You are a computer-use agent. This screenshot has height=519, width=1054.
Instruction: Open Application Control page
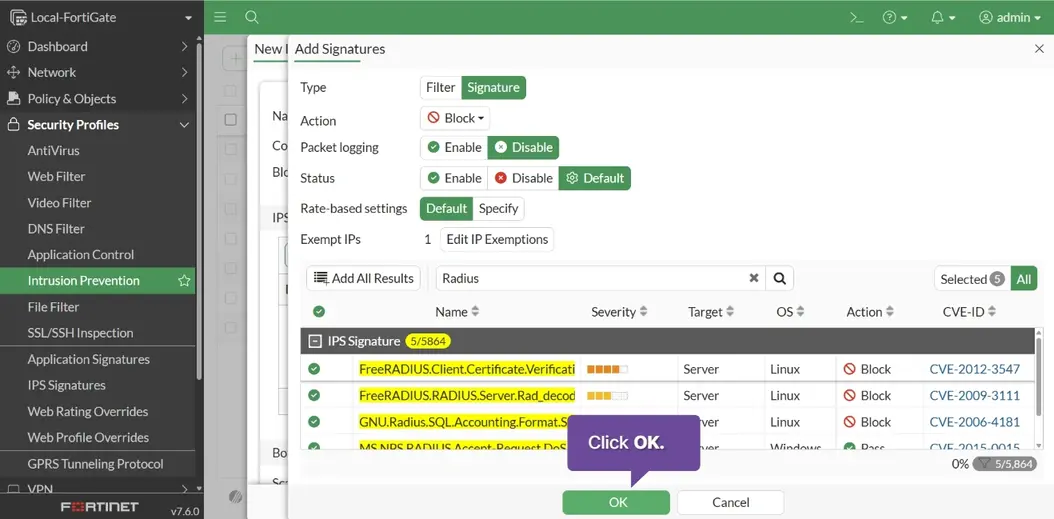click(81, 255)
